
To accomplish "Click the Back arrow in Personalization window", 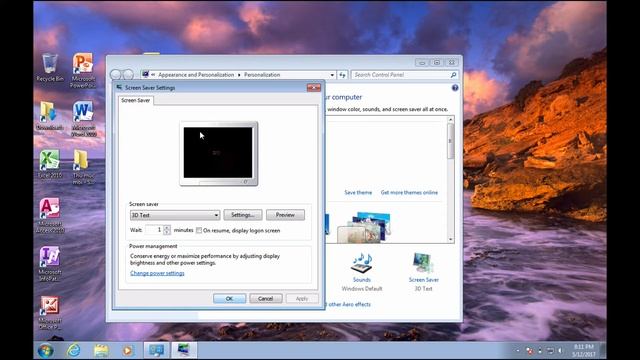I will 116,75.
